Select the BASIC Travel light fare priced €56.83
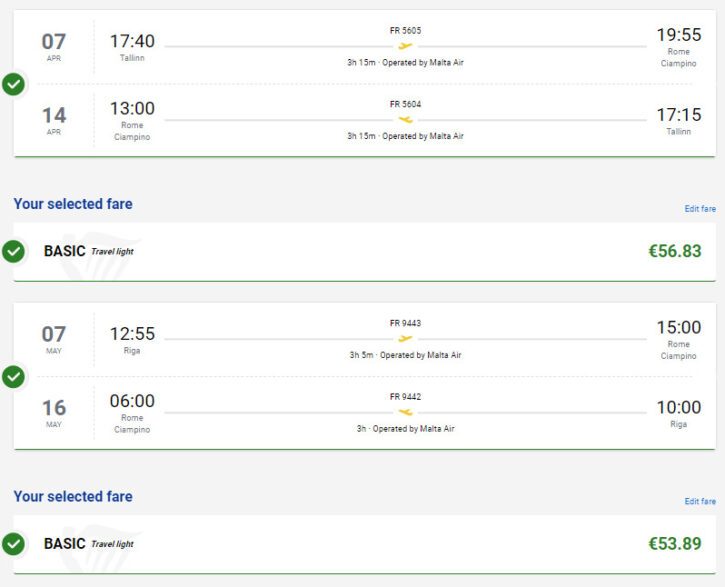This screenshot has height=587, width=725. 364,251
